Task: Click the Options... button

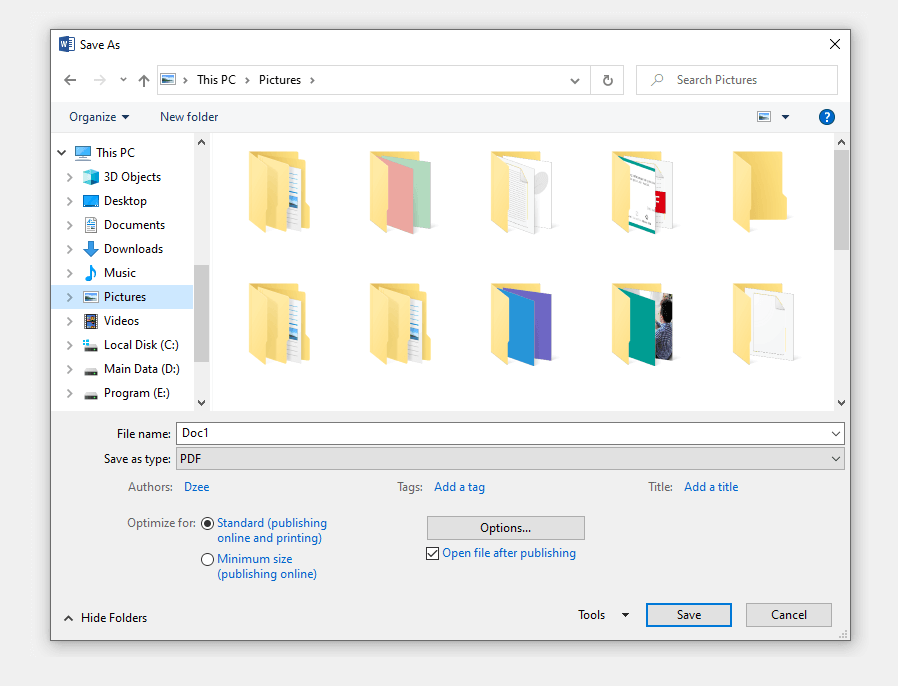Action: click(506, 528)
